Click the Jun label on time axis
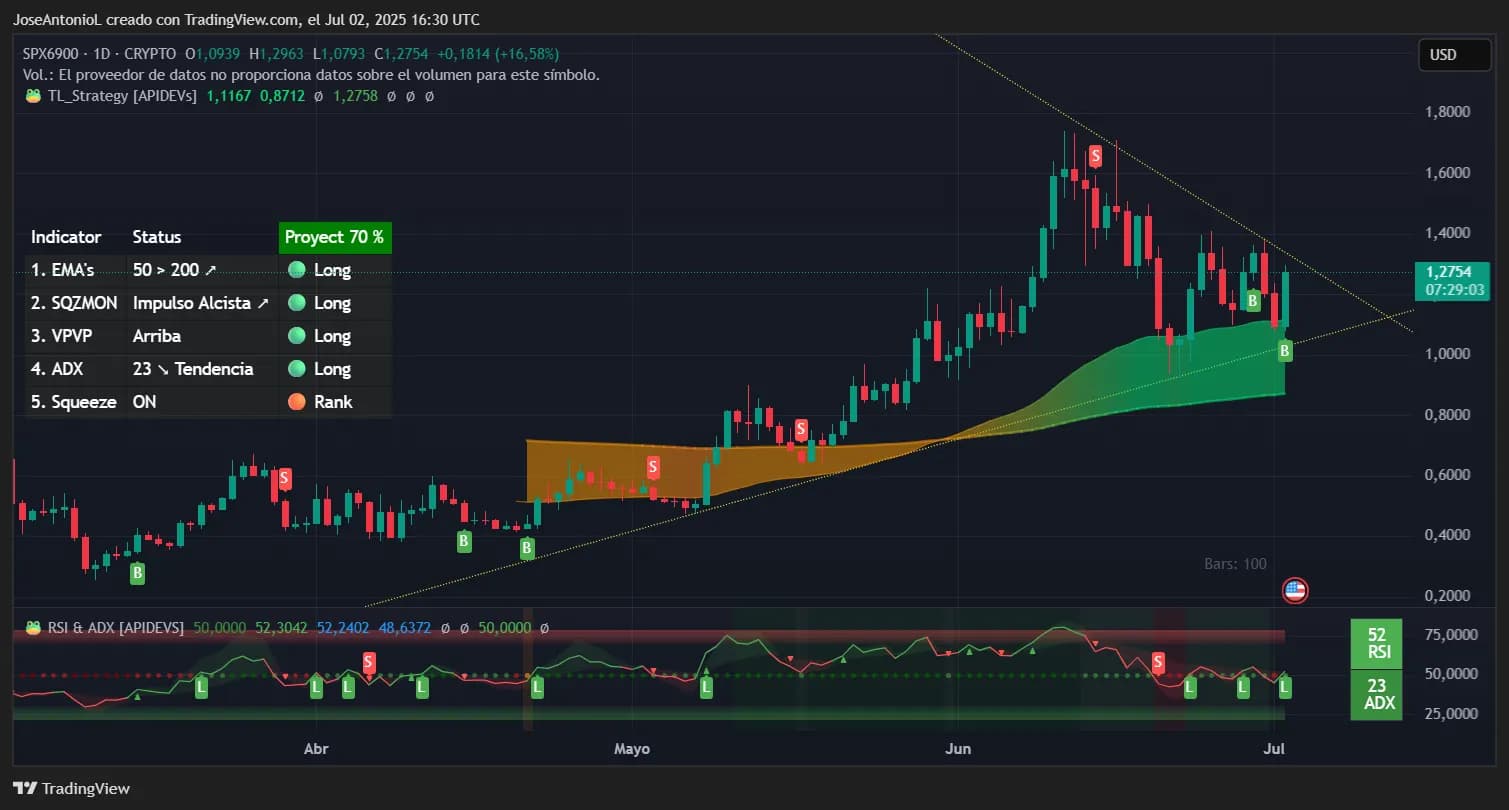 (958, 749)
